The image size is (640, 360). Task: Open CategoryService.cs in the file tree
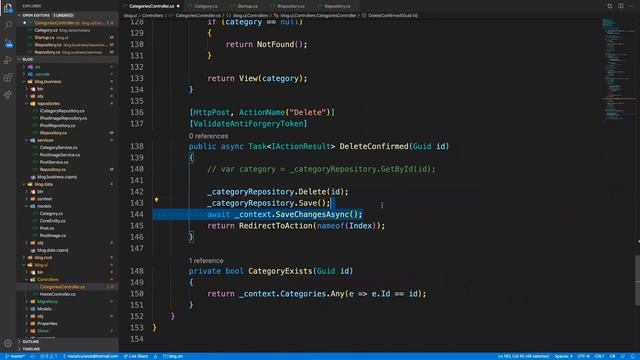(x=67, y=147)
